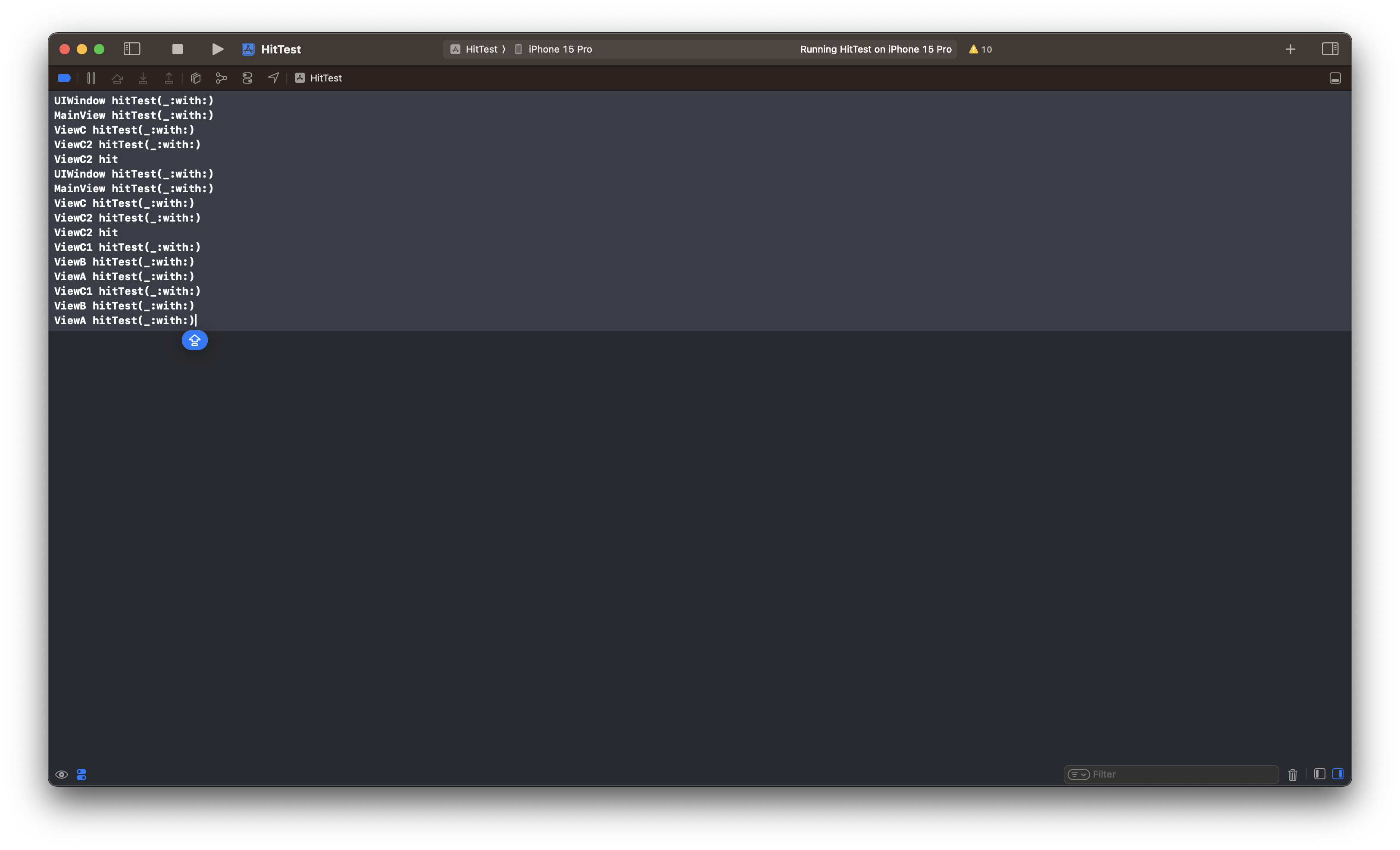Image resolution: width=1400 pixels, height=850 pixels.
Task: Clear console with trash icon
Action: click(1293, 775)
